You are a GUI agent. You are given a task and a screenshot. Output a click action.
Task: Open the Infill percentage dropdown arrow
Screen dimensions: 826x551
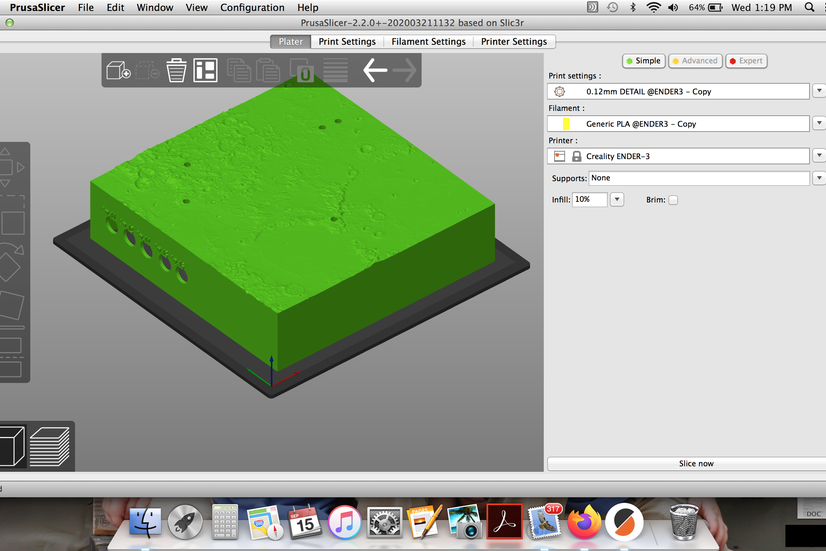(617, 200)
